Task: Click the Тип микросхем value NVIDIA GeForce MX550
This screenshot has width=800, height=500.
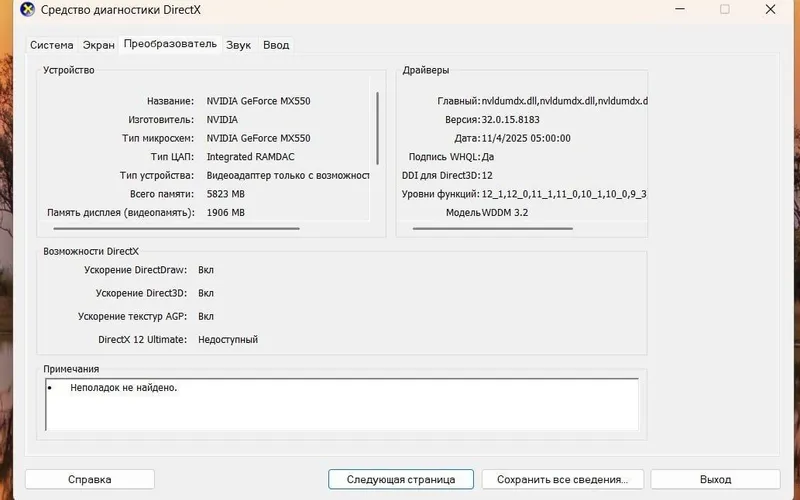Action: (258, 138)
